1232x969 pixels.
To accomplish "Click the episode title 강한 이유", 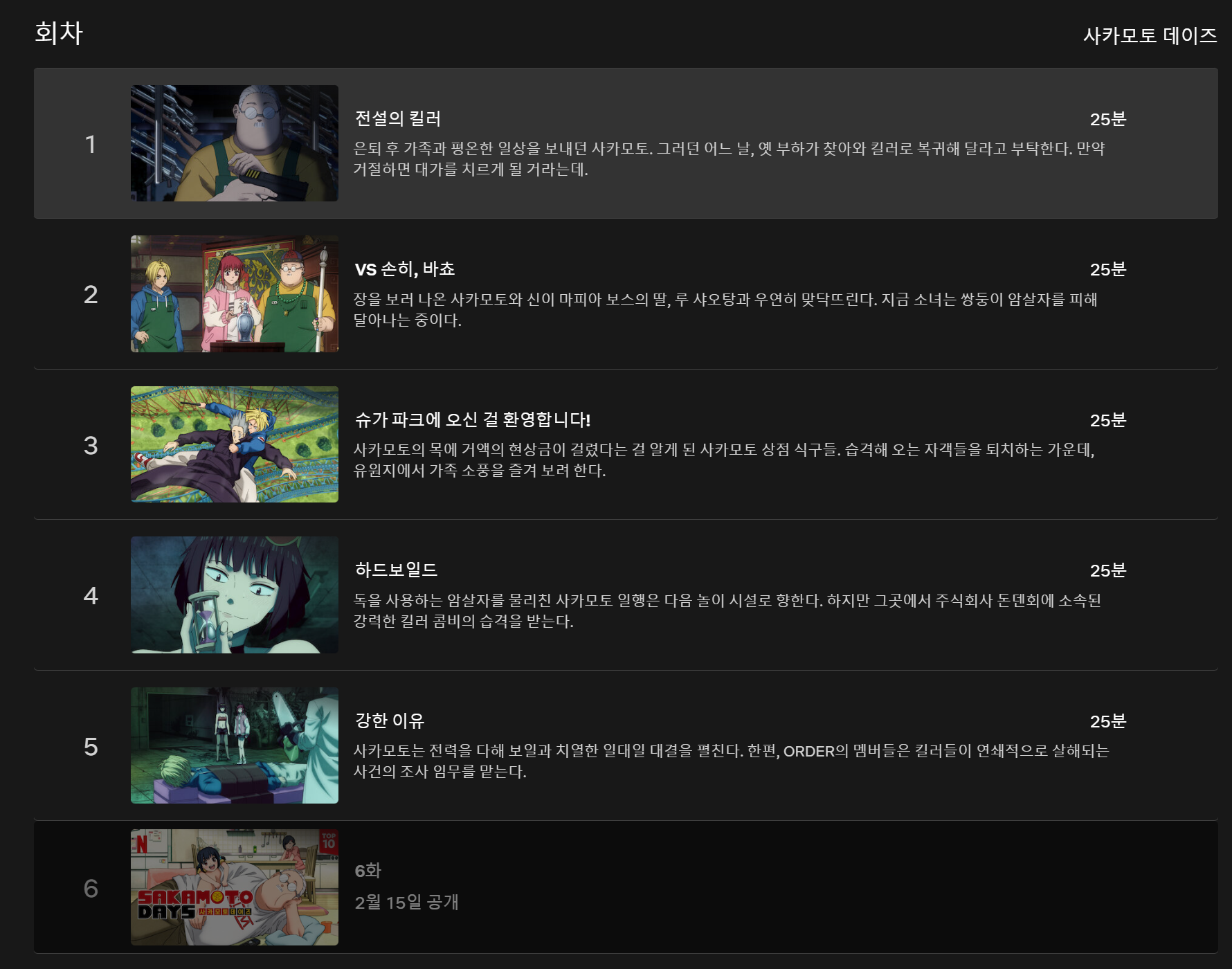I will click(389, 721).
